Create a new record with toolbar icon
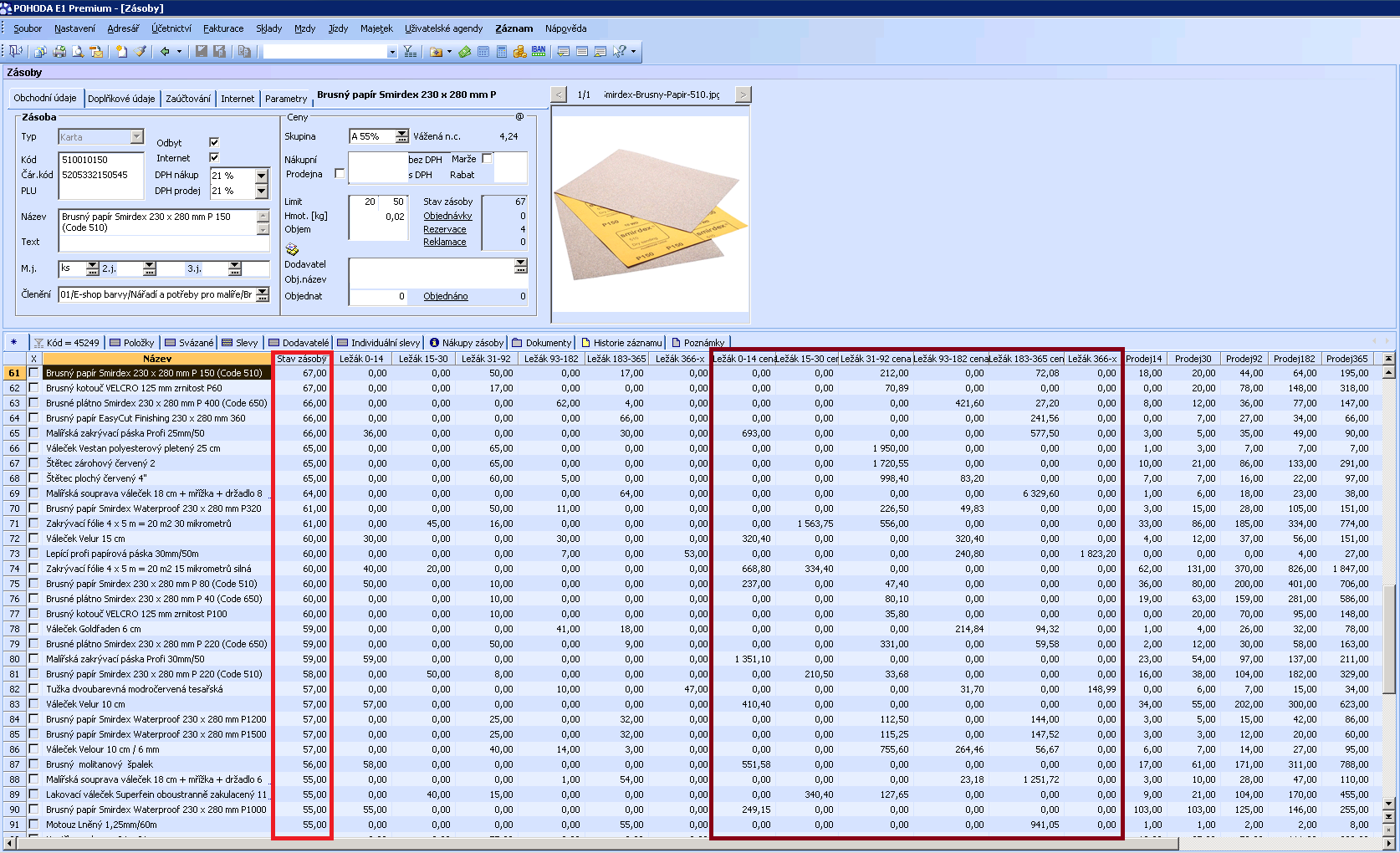This screenshot has width=1400, height=853. 122,51
